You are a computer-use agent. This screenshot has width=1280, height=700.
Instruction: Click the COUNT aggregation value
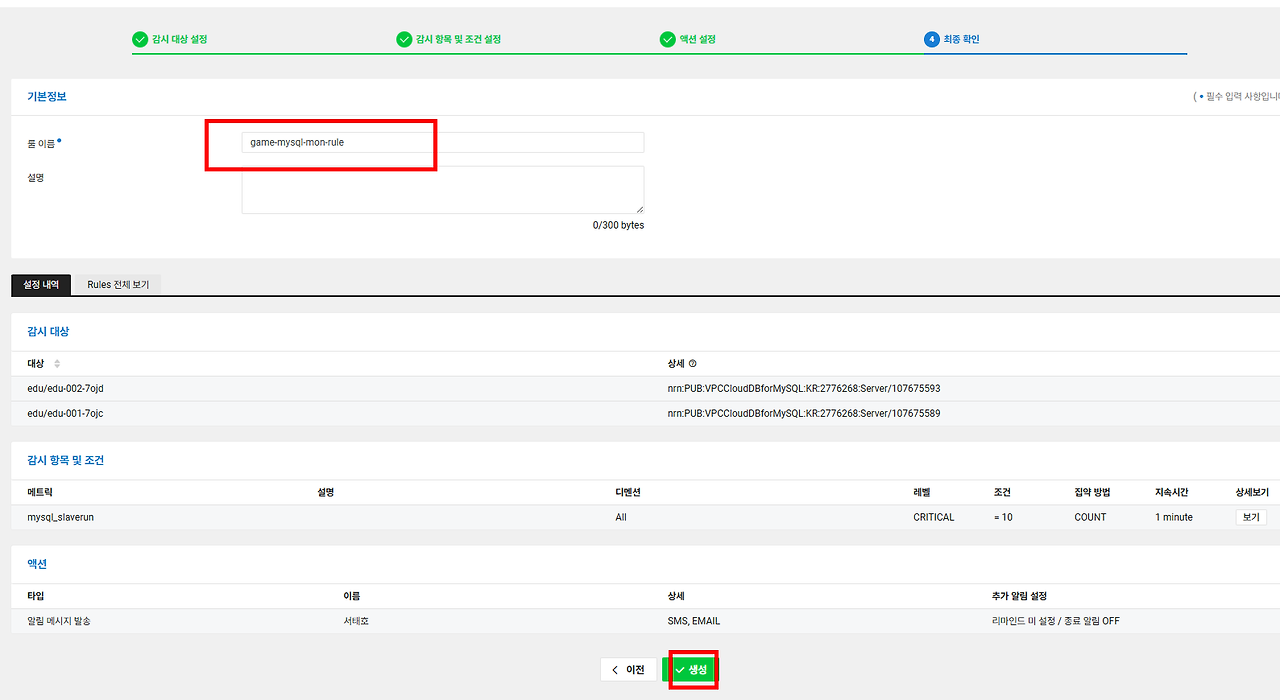tap(1090, 517)
